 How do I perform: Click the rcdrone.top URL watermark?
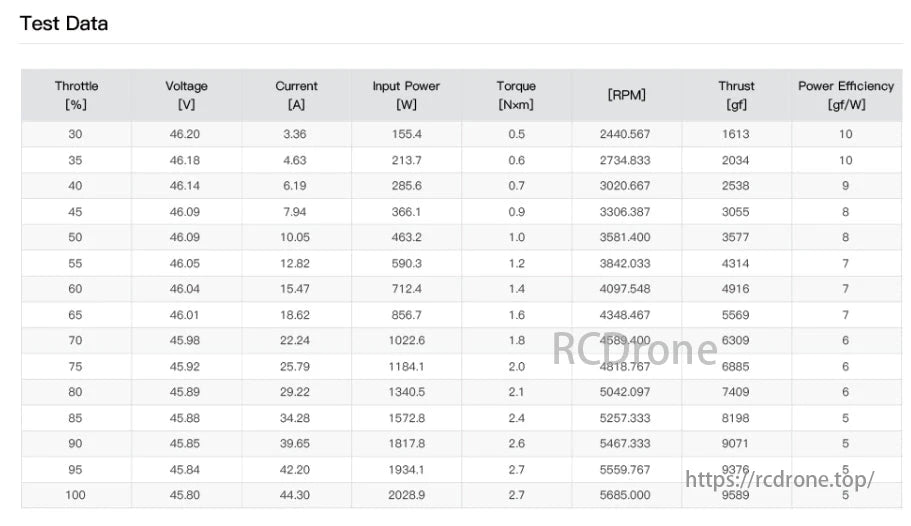779,480
